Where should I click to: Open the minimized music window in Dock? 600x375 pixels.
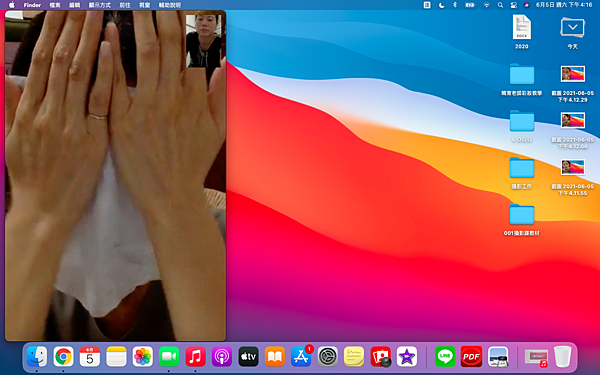point(536,358)
